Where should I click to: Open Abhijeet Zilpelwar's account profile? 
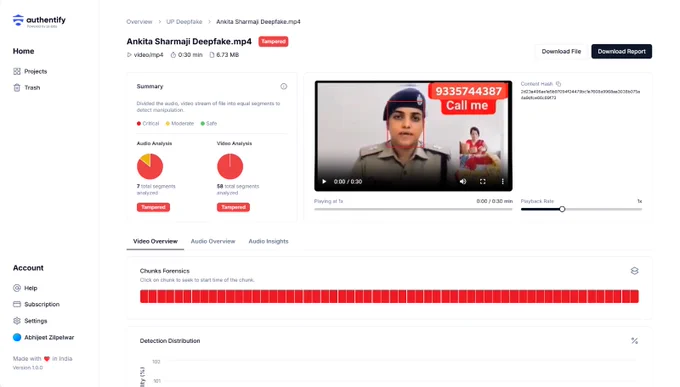43,337
